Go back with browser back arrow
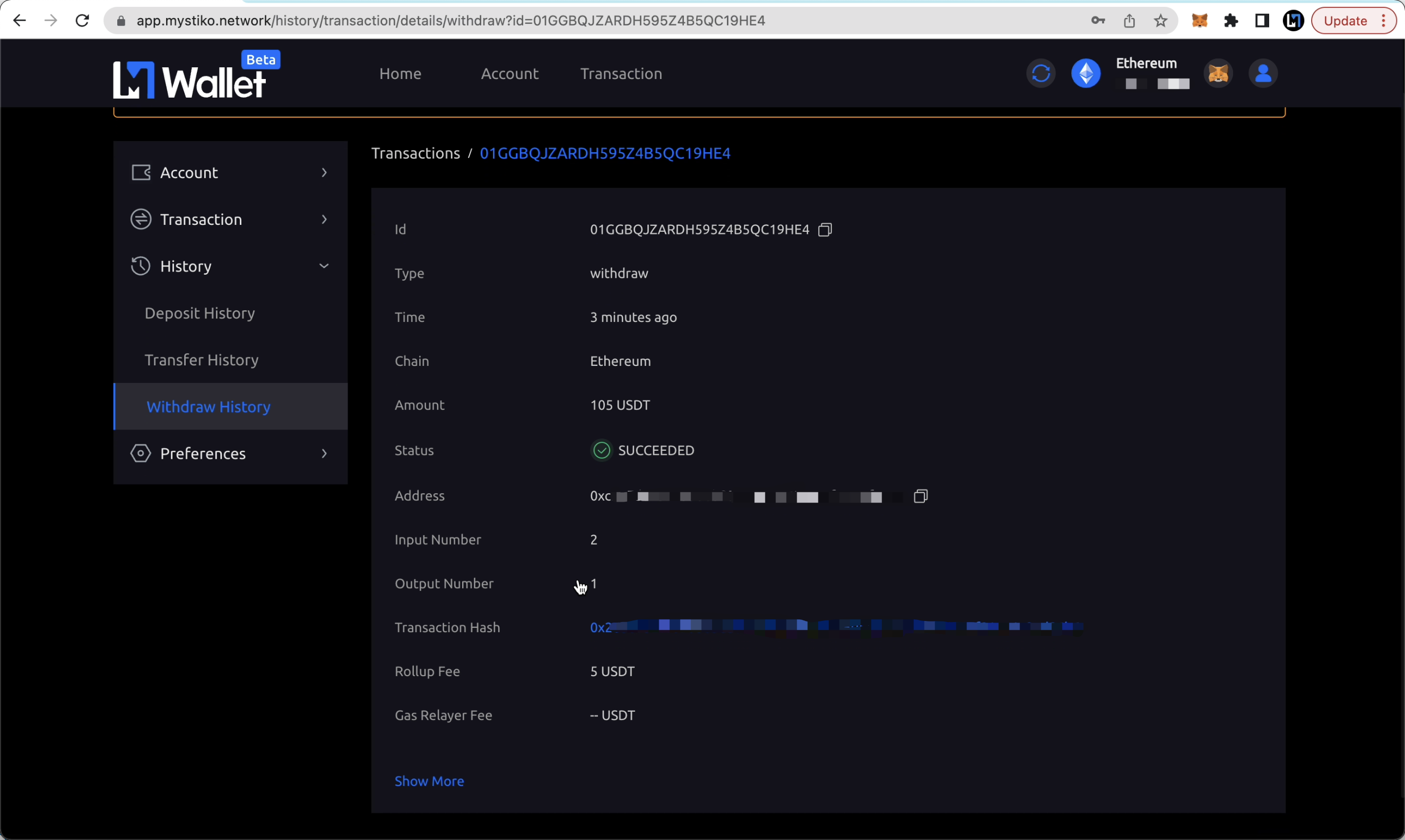This screenshot has width=1405, height=840. click(19, 21)
